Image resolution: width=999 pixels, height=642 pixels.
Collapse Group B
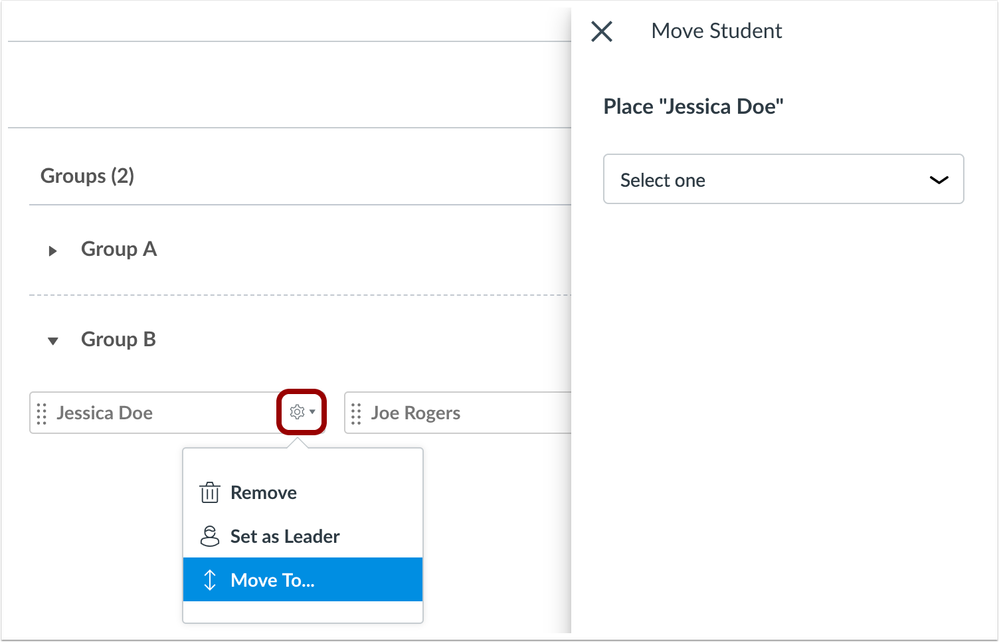tap(52, 340)
